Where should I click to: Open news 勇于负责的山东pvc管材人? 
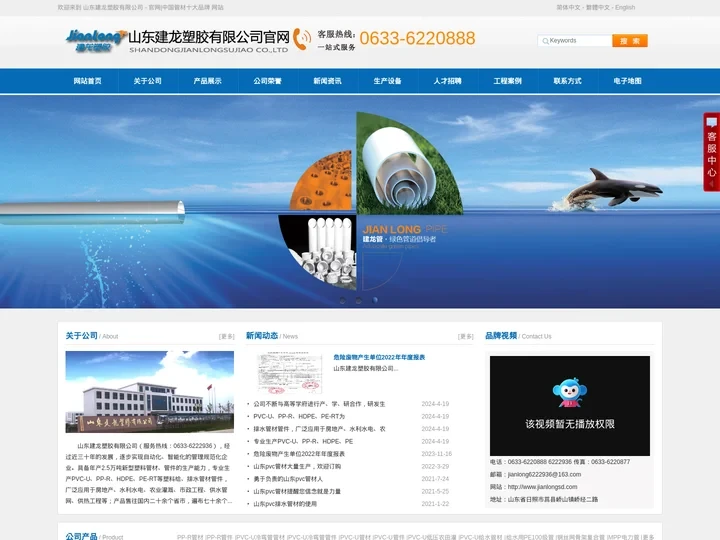click(288, 479)
